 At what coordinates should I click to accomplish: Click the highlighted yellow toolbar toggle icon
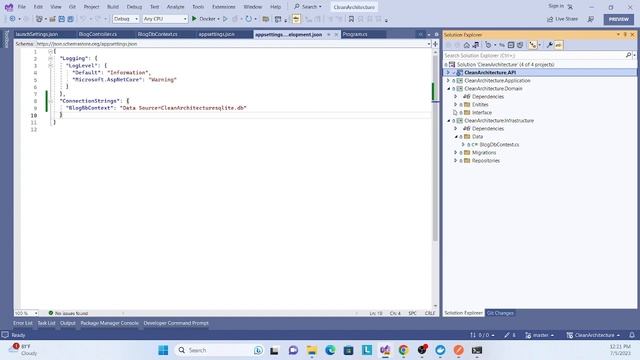pos(296,19)
